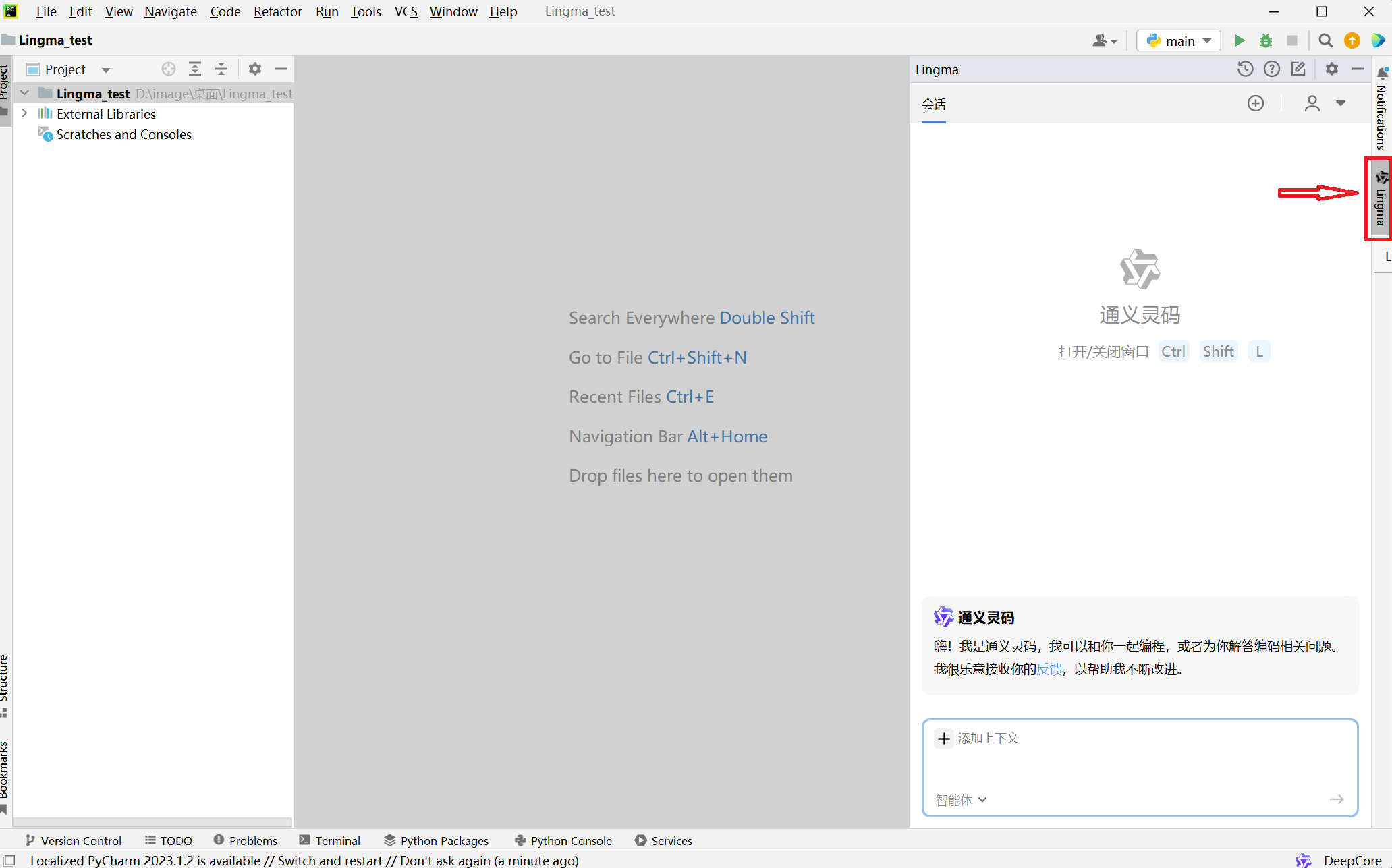Click 添加上下文 add context button
Viewport: 1392px width, 868px height.
977,739
